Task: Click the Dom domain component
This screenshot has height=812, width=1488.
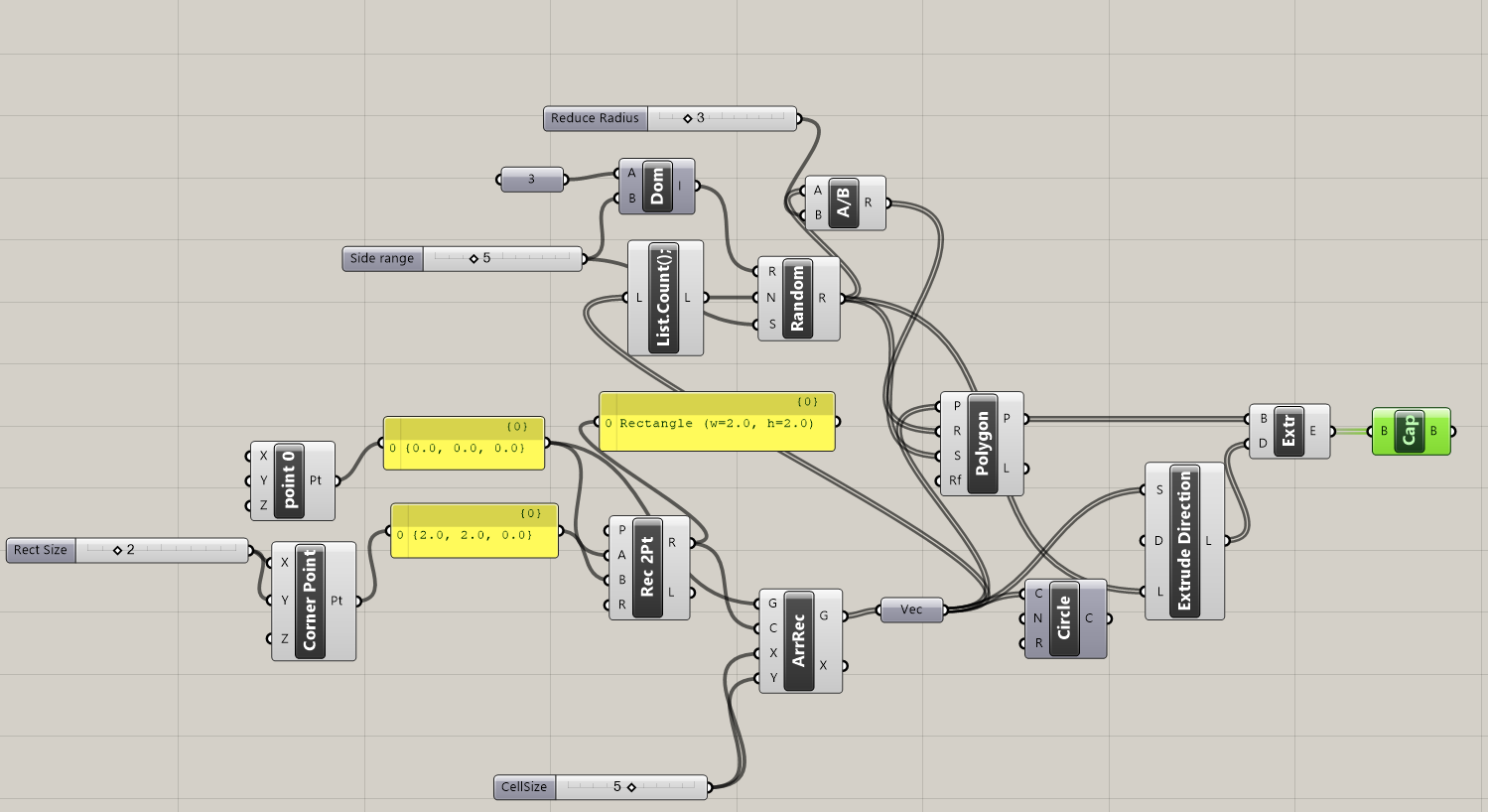Action: click(657, 185)
